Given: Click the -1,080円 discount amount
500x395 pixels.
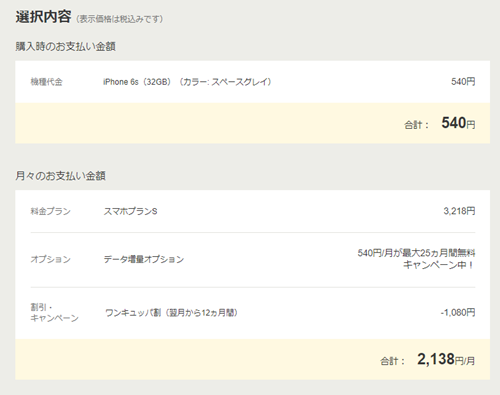Looking at the screenshot, I should click(x=458, y=313).
